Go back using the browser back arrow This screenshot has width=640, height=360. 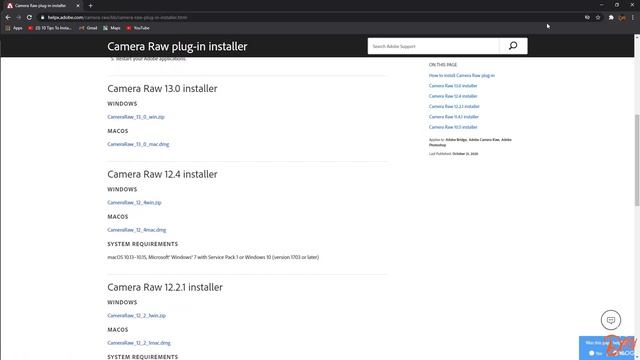[x=8, y=18]
